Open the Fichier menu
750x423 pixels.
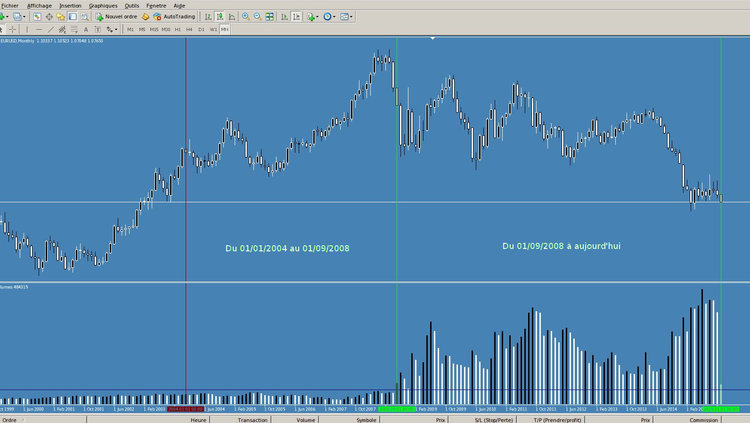coord(10,5)
